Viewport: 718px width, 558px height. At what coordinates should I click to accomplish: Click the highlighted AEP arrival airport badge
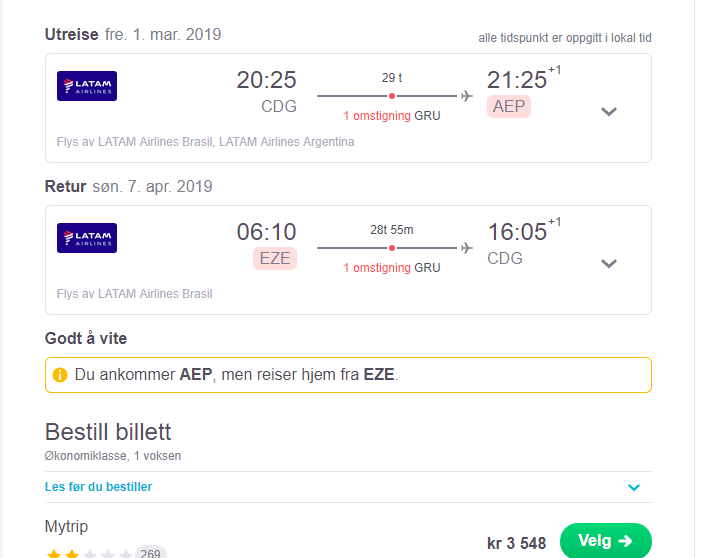509,107
